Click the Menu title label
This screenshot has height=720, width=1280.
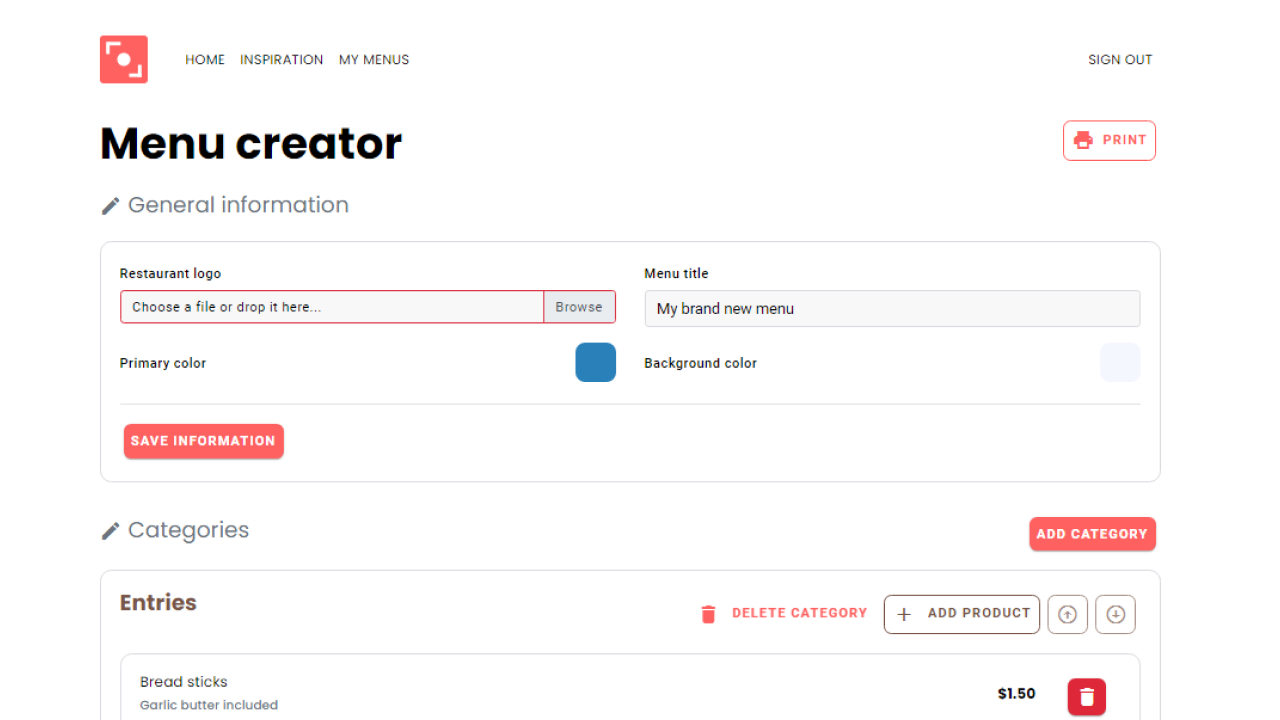click(677, 273)
